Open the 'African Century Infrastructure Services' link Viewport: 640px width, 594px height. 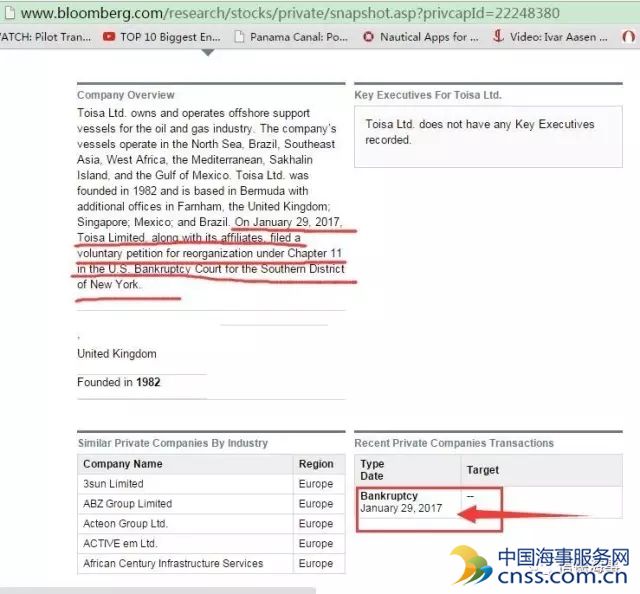tap(173, 563)
